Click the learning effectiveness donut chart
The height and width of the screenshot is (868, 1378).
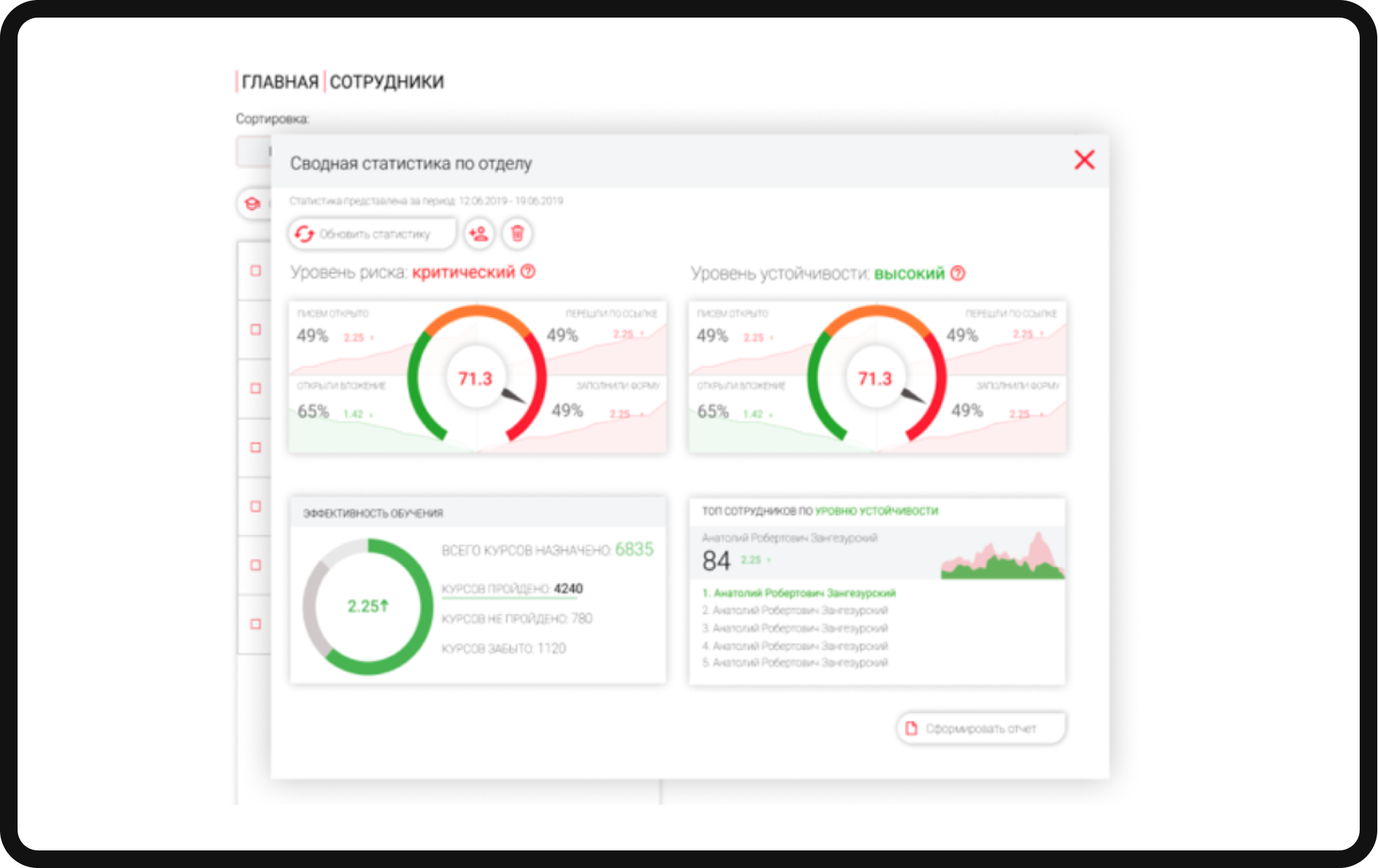pyautogui.click(x=367, y=606)
